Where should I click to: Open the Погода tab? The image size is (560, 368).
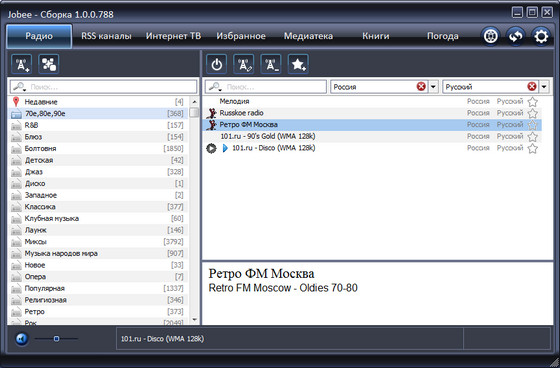coord(443,36)
